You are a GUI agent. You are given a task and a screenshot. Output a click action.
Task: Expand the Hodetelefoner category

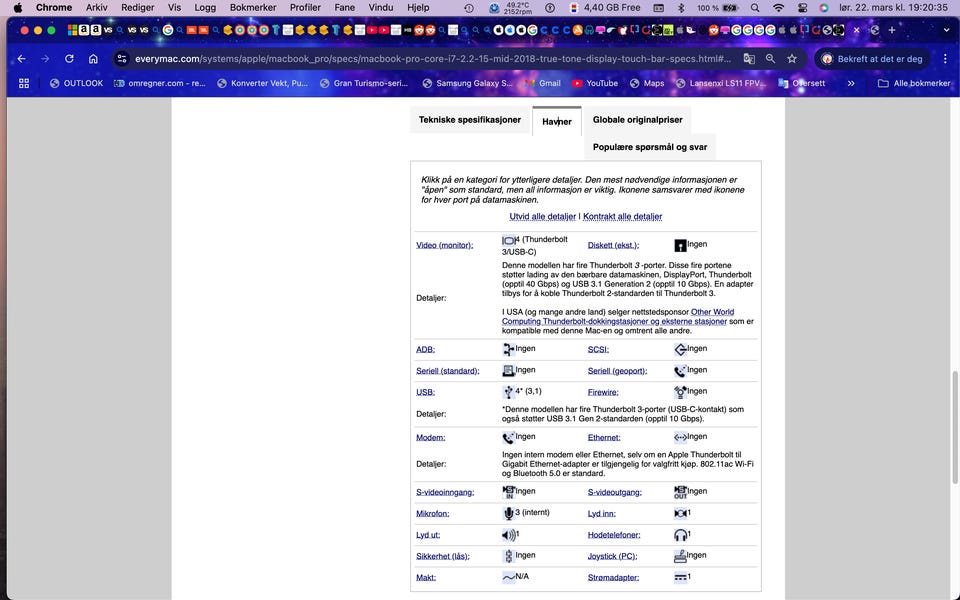614,535
